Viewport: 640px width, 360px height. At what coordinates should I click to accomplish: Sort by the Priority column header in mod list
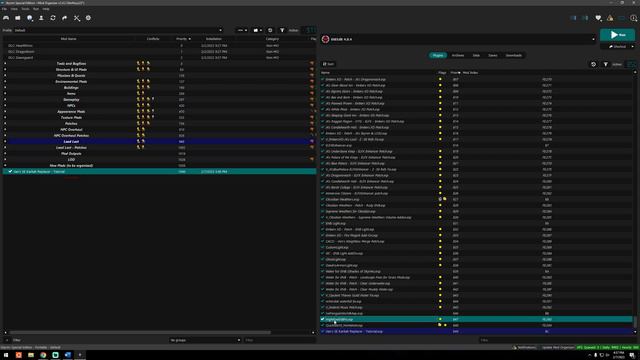(x=183, y=39)
